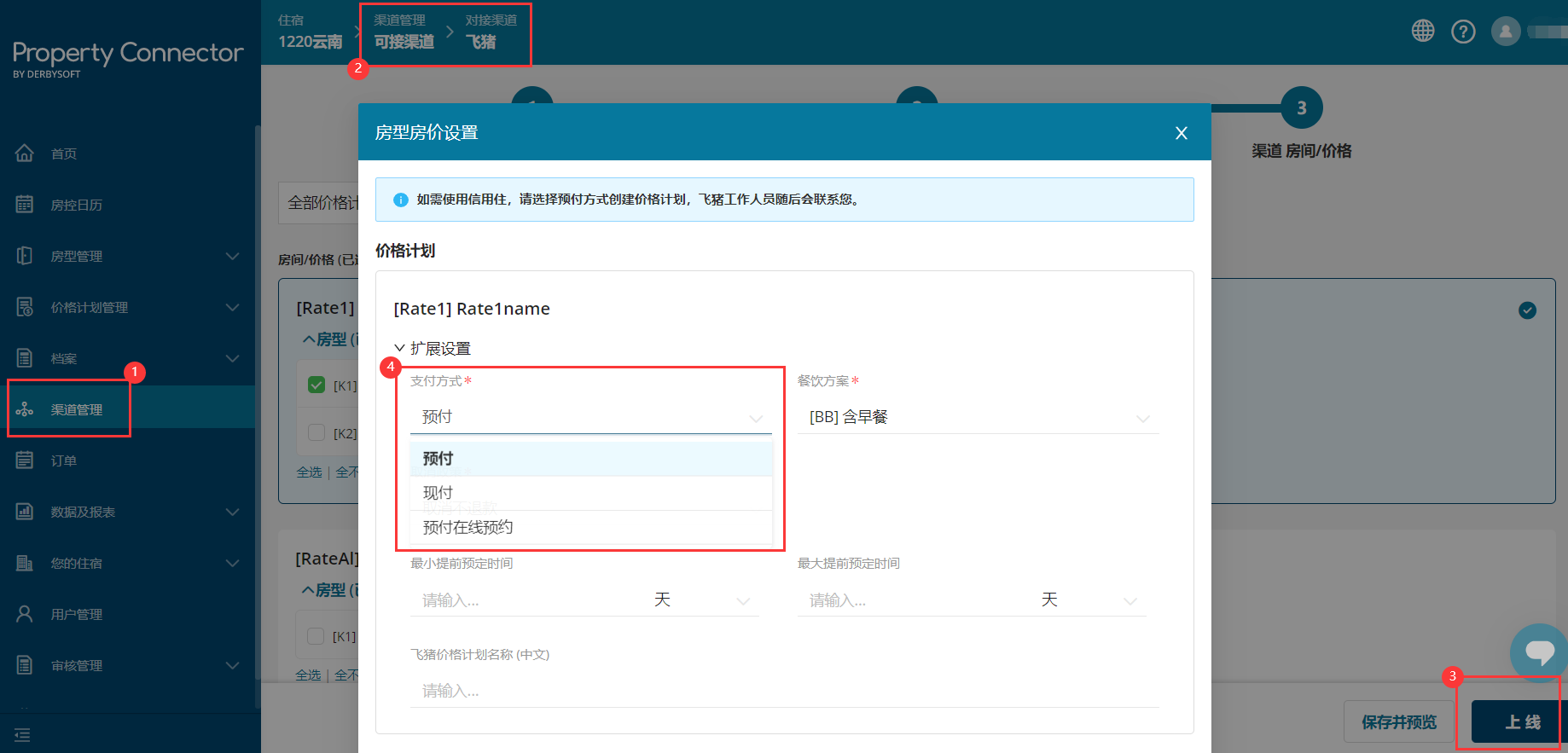Open the 支付方式 dropdown showing 预付
Viewport: 1568px width, 753px height.
pyautogui.click(x=591, y=417)
